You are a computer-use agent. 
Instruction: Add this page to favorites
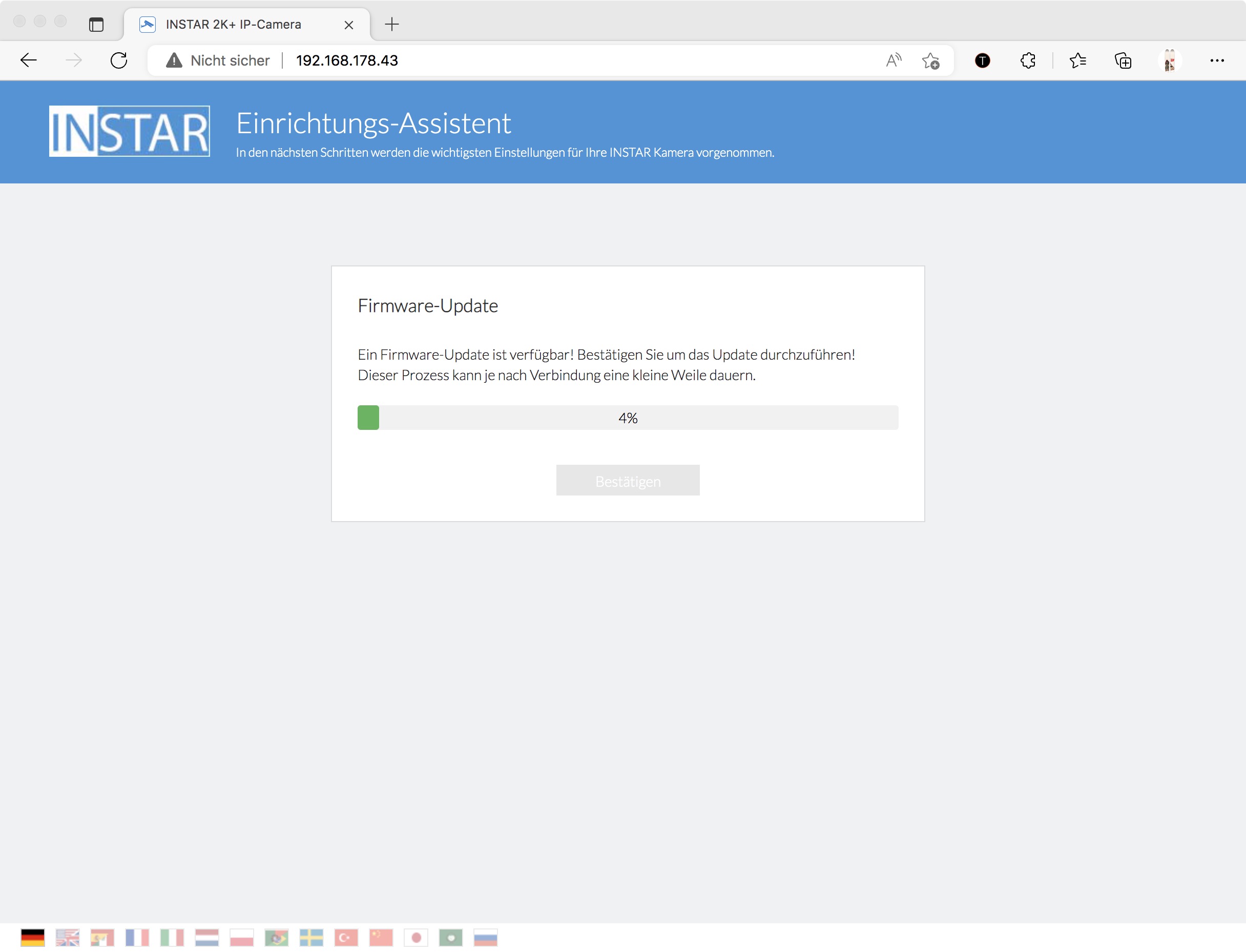coord(930,60)
